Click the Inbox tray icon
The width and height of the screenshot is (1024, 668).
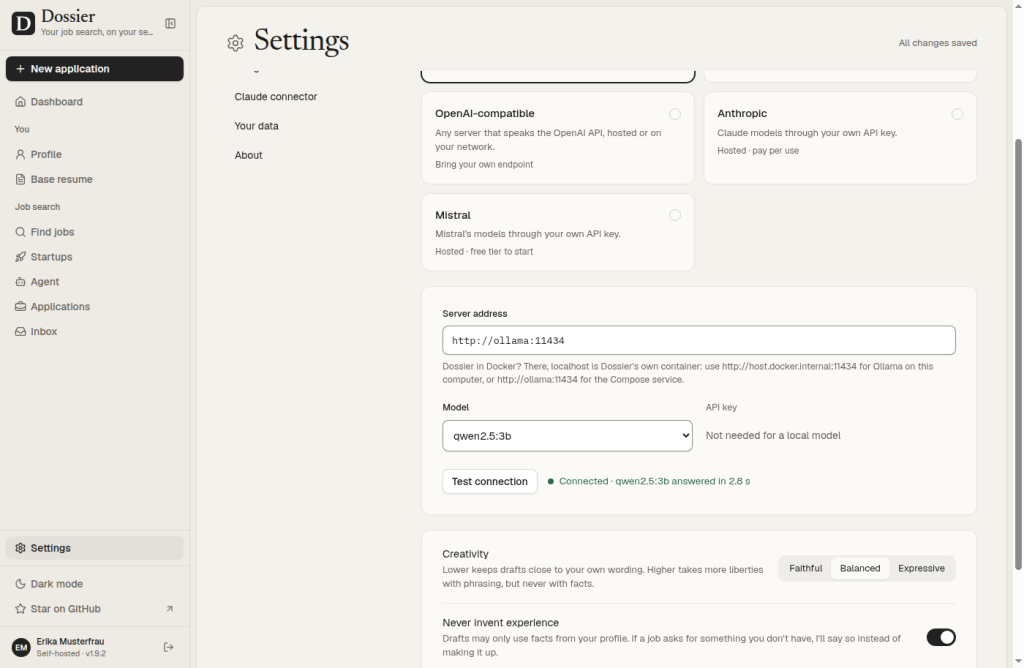coord(20,332)
